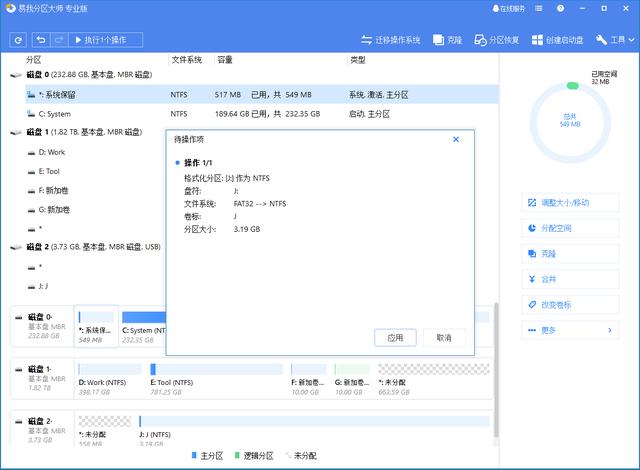Image resolution: width=640 pixels, height=470 pixels.
Task: Open the title bar menu list icon
Action: (539, 9)
